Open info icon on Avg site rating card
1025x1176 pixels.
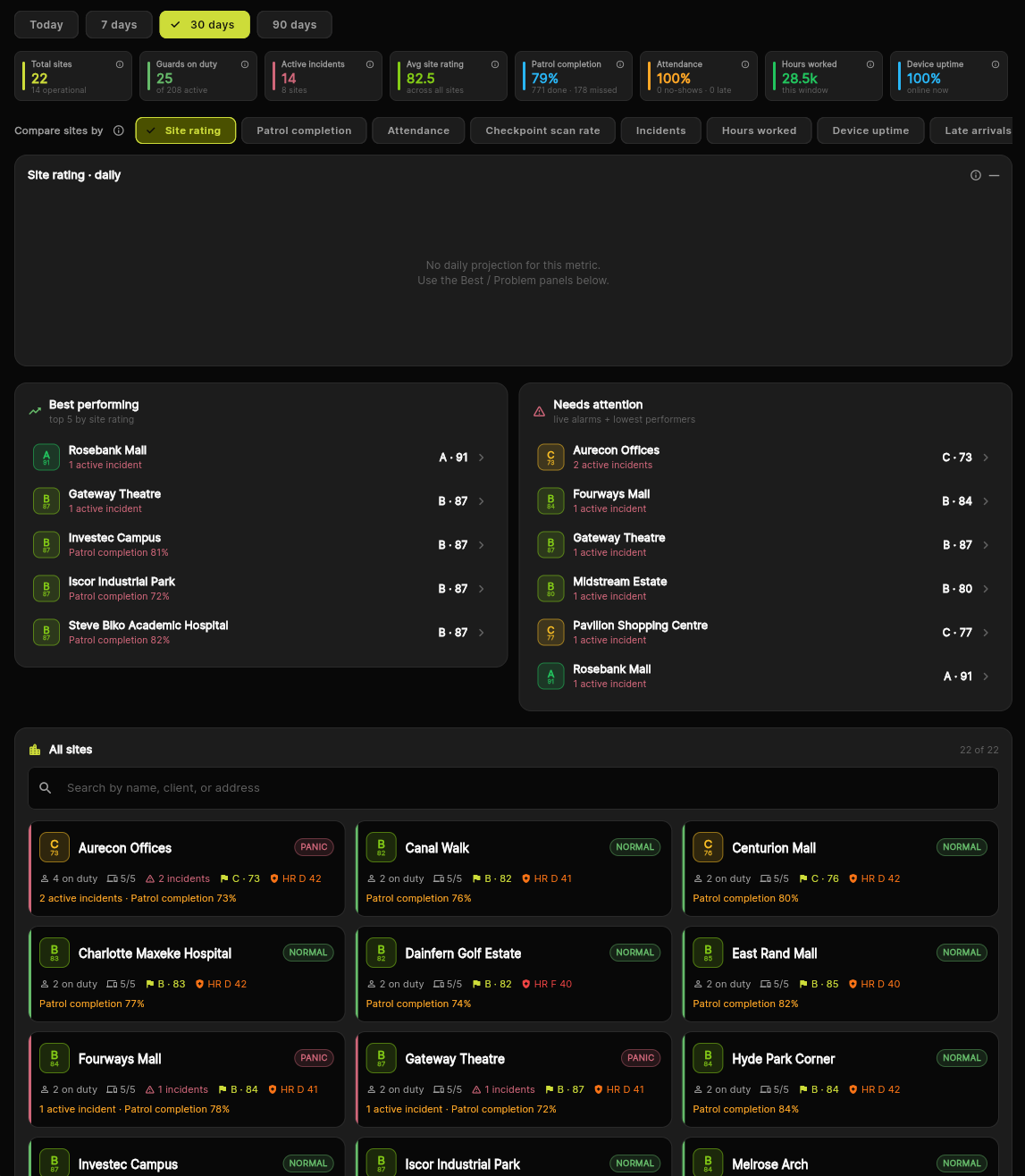pyautogui.click(x=495, y=64)
